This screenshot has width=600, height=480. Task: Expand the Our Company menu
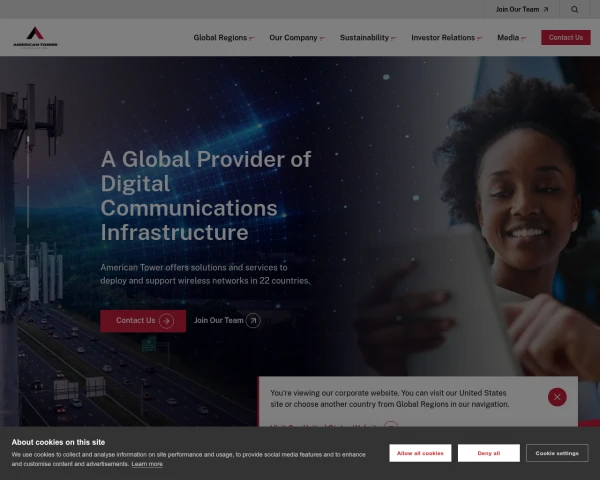297,38
